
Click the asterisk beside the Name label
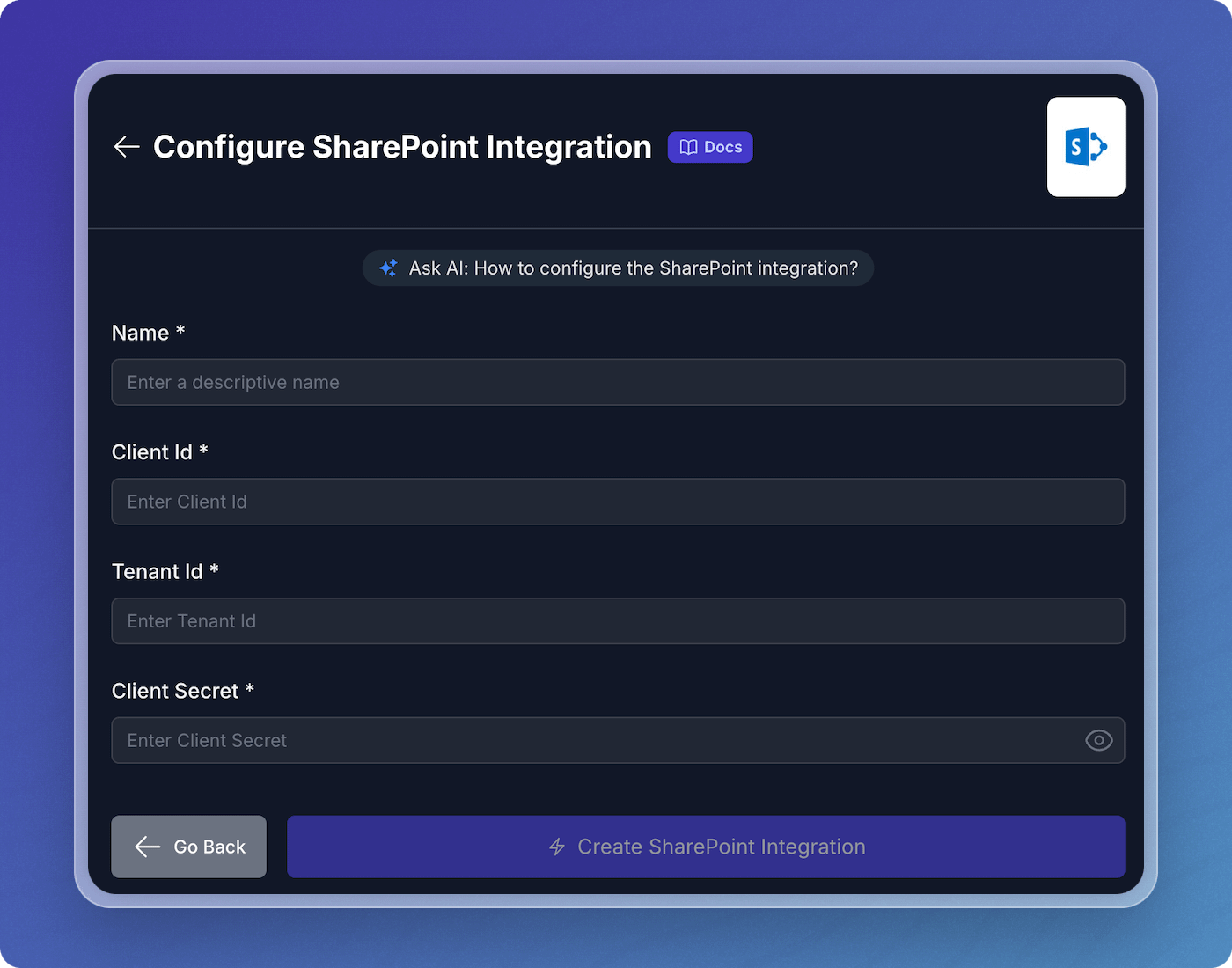(x=181, y=331)
